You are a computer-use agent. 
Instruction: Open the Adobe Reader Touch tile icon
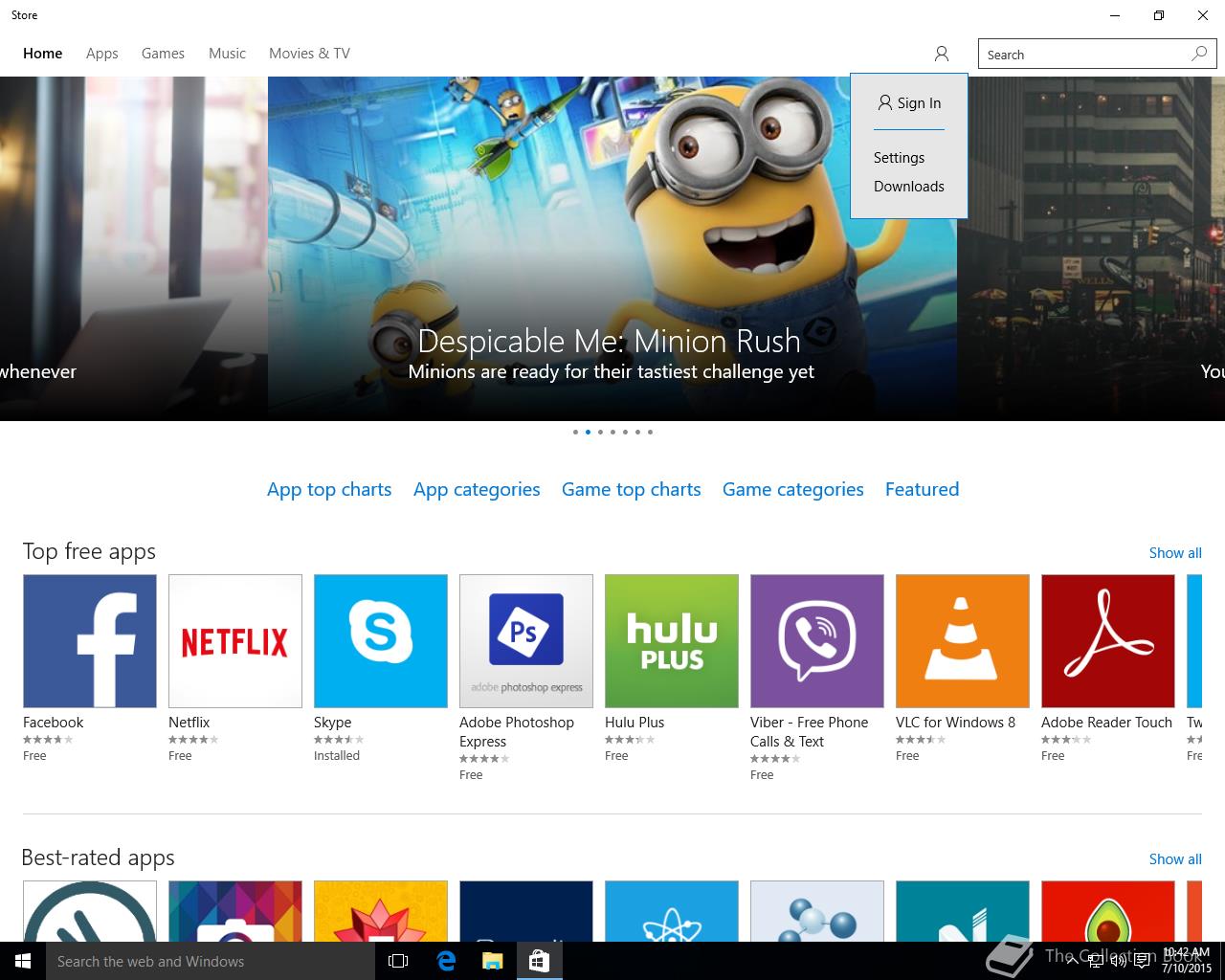[1108, 641]
